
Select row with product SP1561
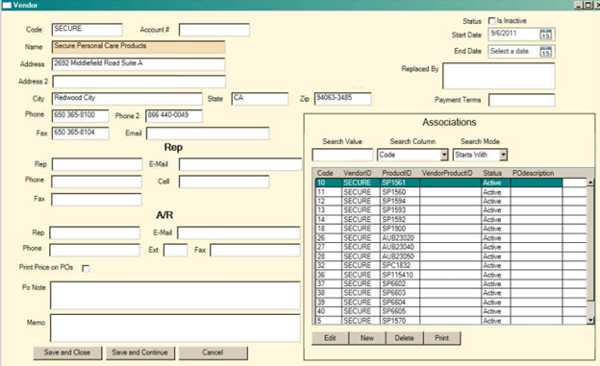[439, 183]
